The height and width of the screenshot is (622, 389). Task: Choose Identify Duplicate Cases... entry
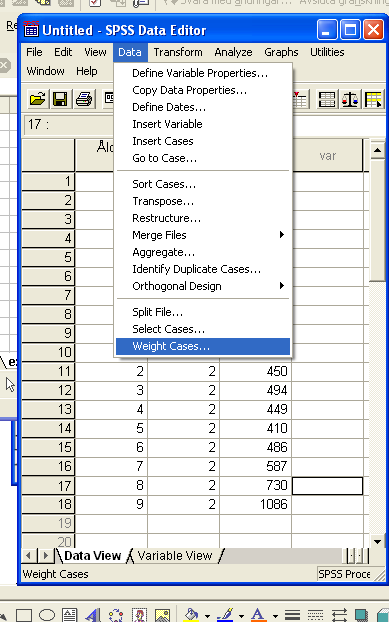(x=203, y=269)
